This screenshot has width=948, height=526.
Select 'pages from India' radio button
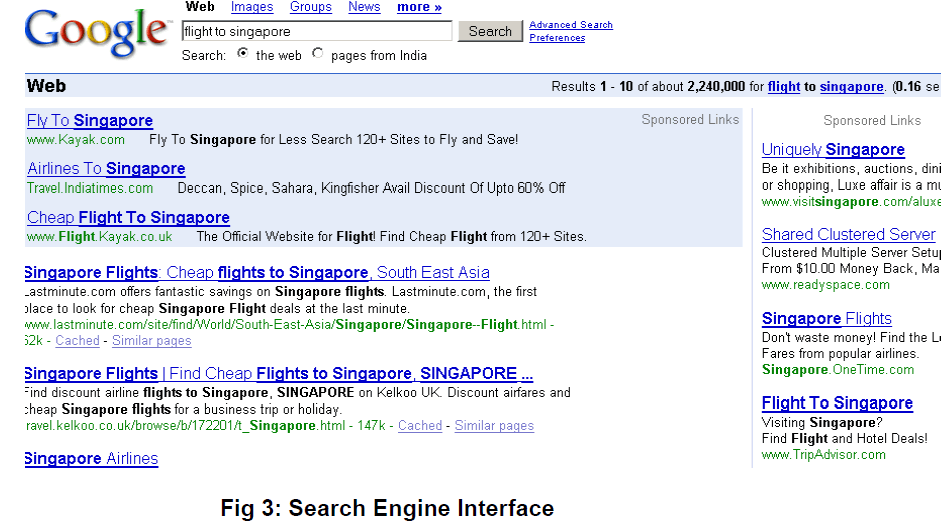(x=317, y=53)
